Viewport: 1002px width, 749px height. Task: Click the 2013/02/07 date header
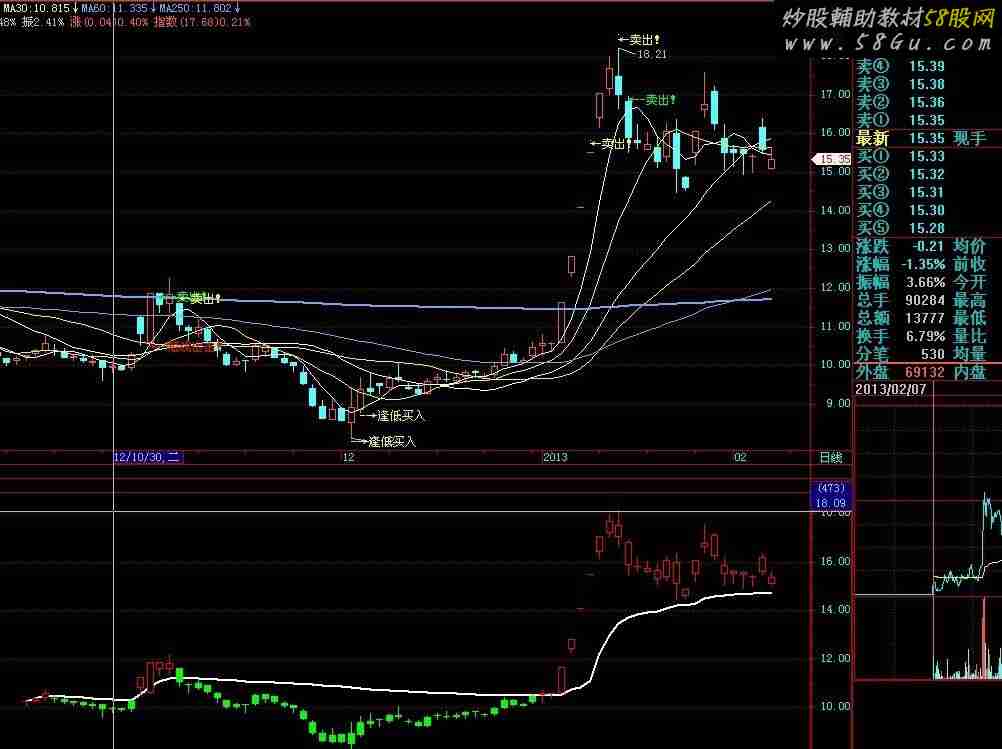(890, 389)
